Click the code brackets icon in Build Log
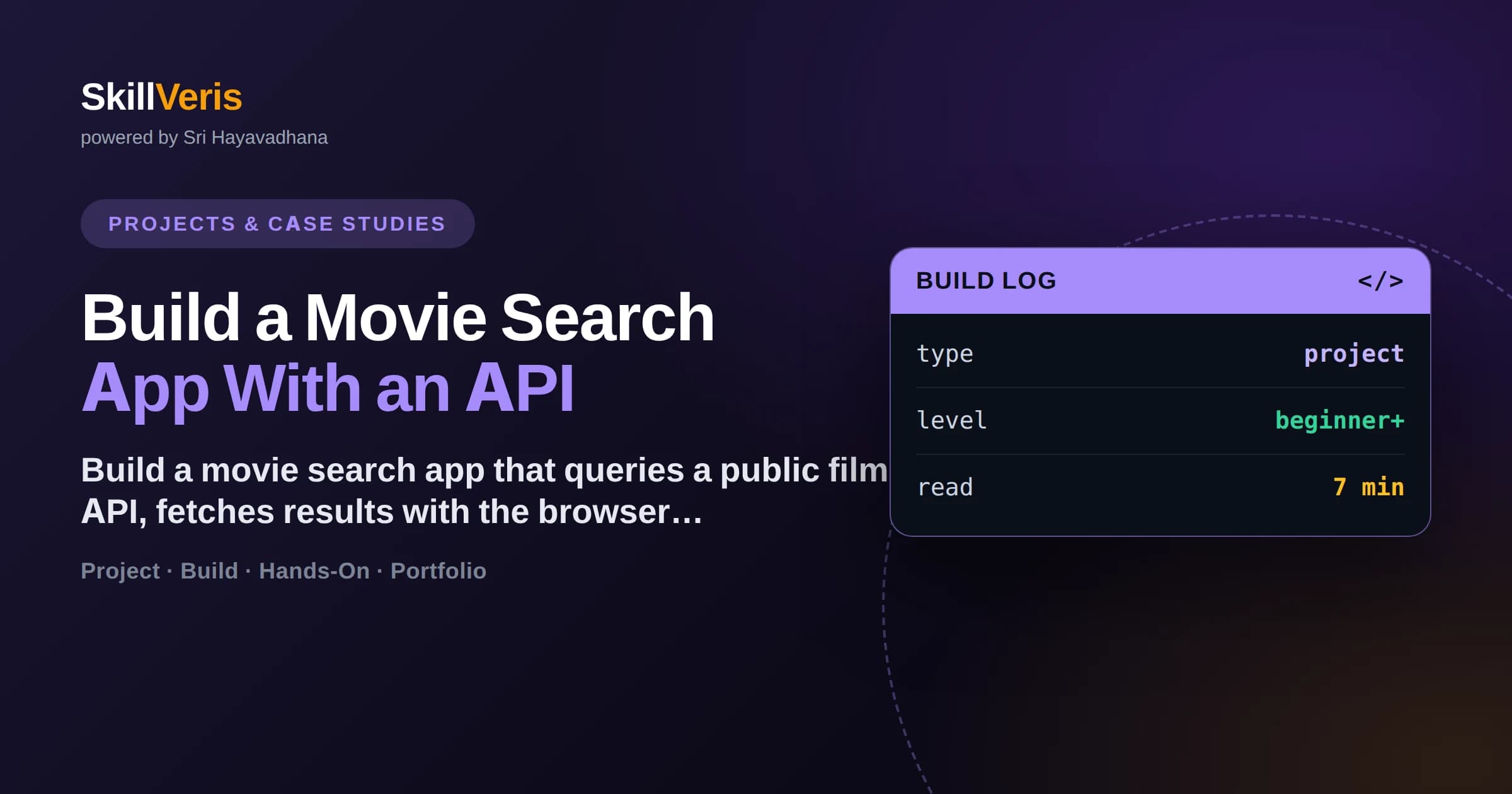Image resolution: width=1512 pixels, height=794 pixels. coord(1380,280)
